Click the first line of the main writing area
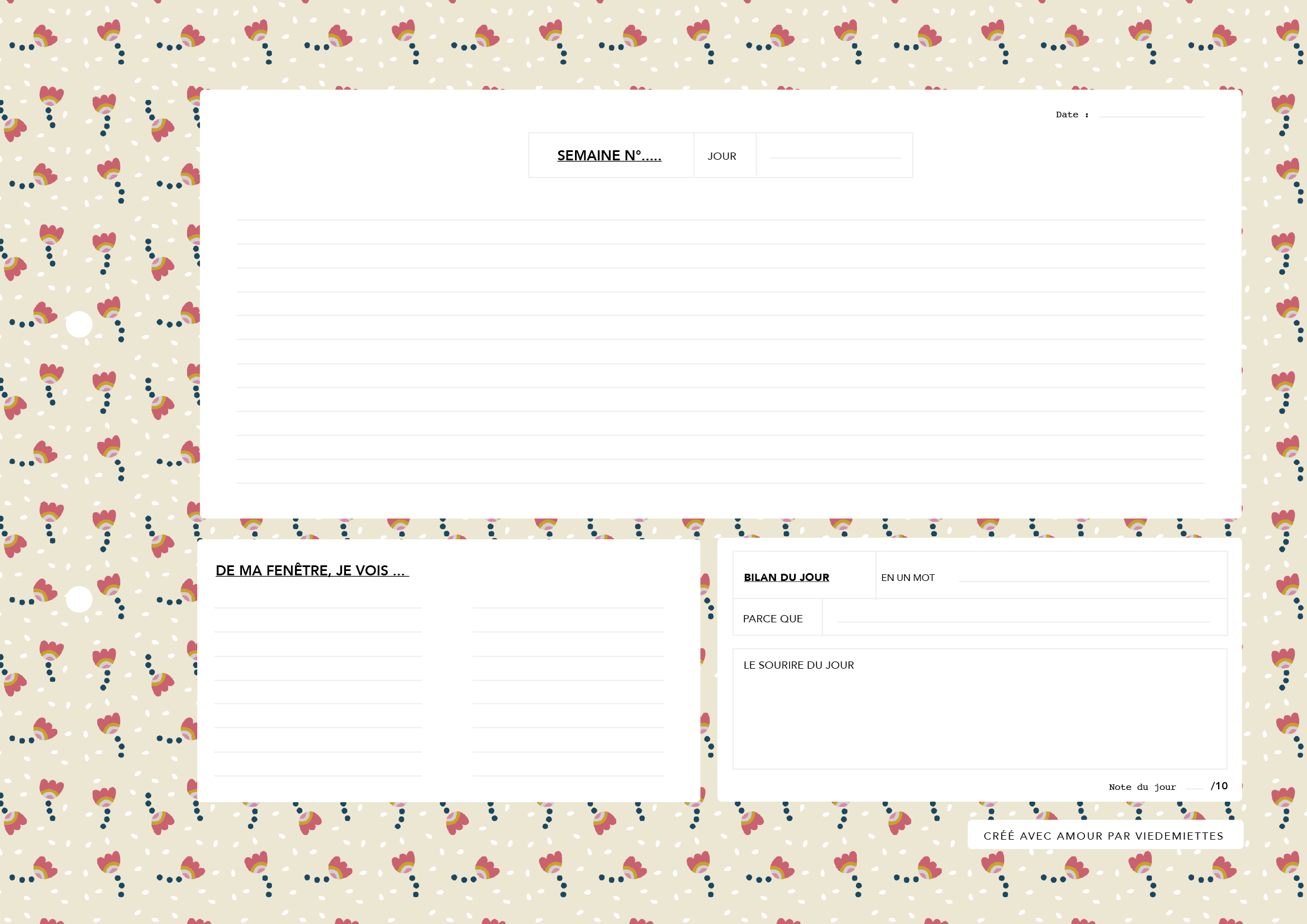The width and height of the screenshot is (1307, 924). tap(720, 220)
